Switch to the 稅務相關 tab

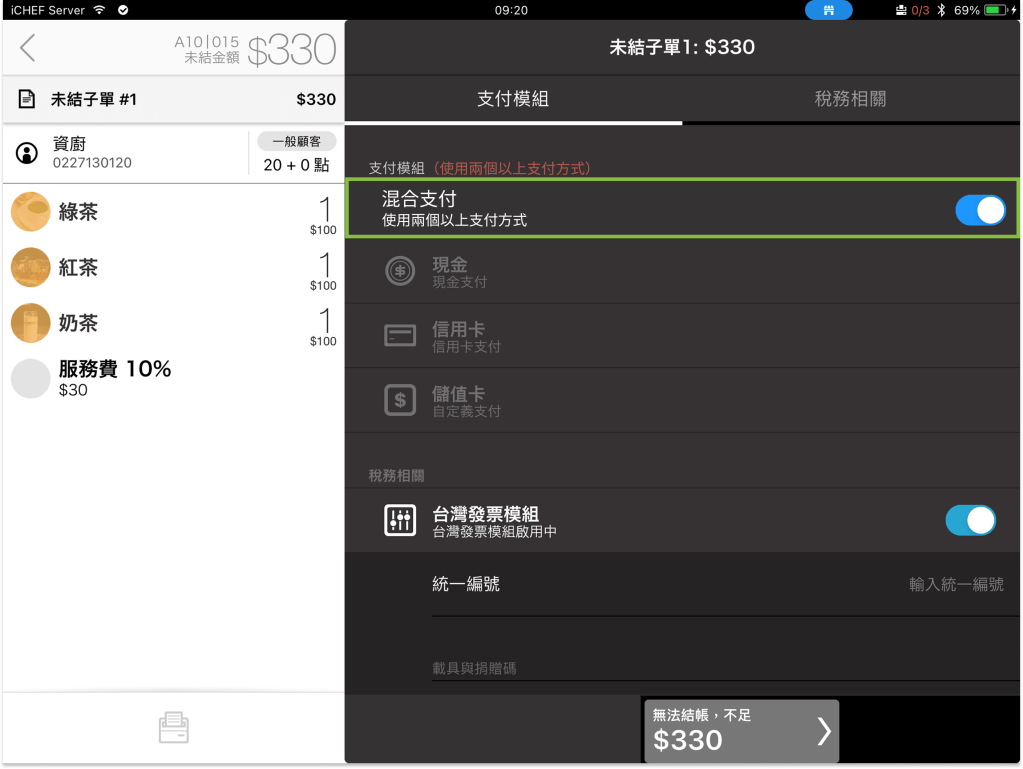850,99
